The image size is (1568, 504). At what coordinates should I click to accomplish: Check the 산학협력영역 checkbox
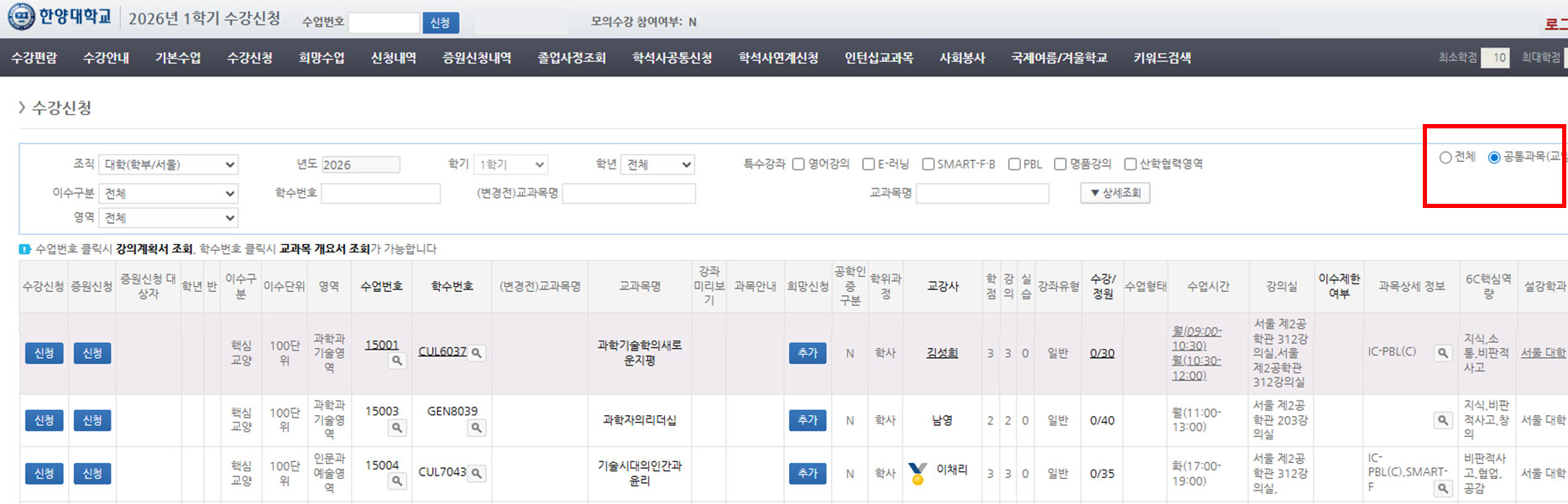(1130, 164)
